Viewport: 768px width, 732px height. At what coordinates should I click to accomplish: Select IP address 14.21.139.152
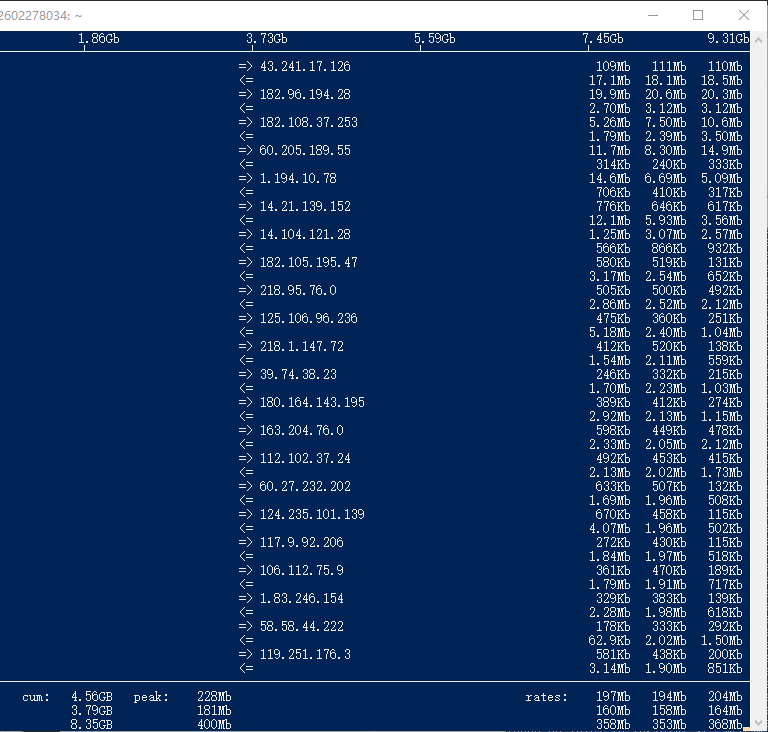point(305,206)
